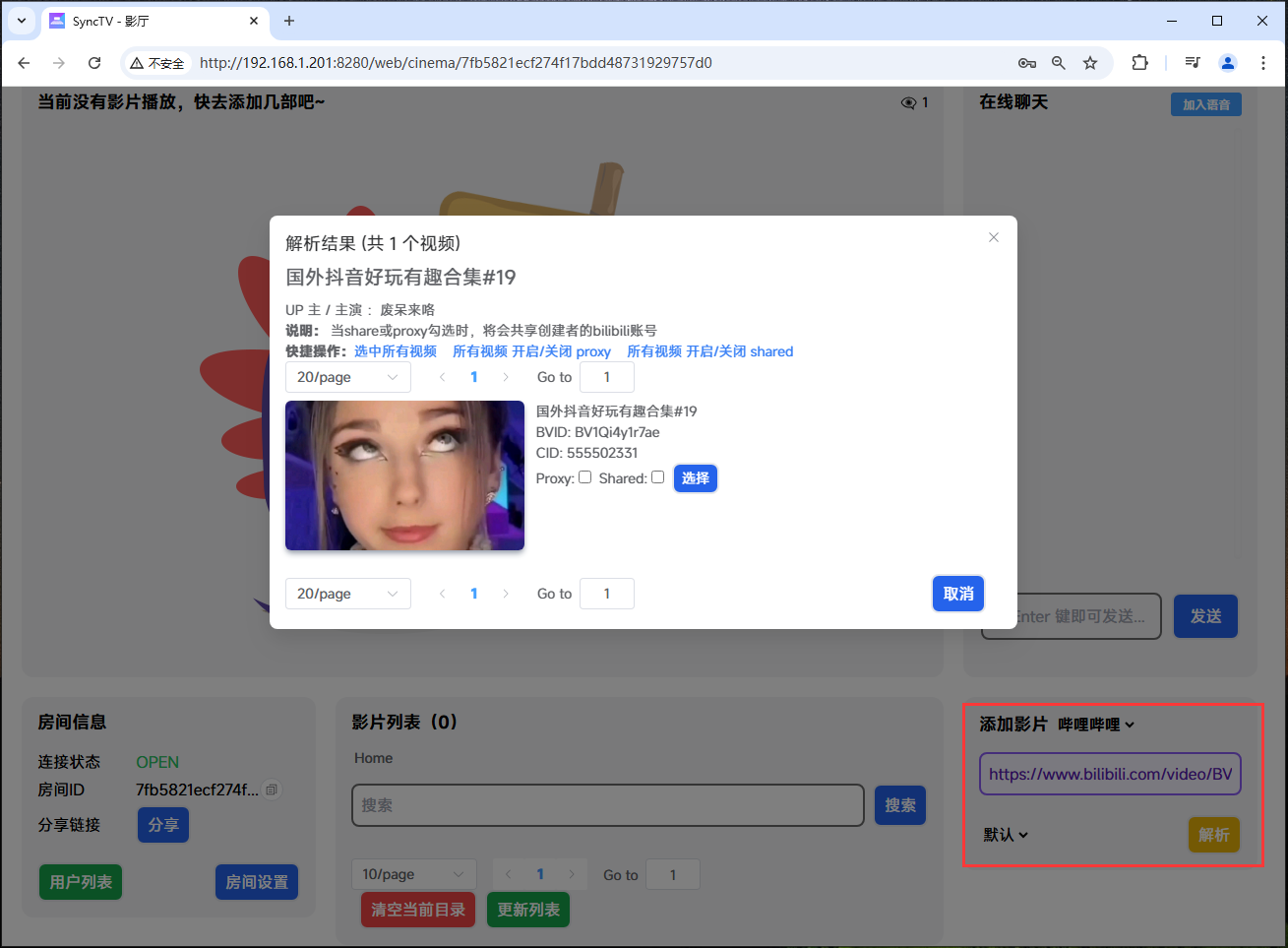Bookmark the page via the star icon

point(1090,62)
